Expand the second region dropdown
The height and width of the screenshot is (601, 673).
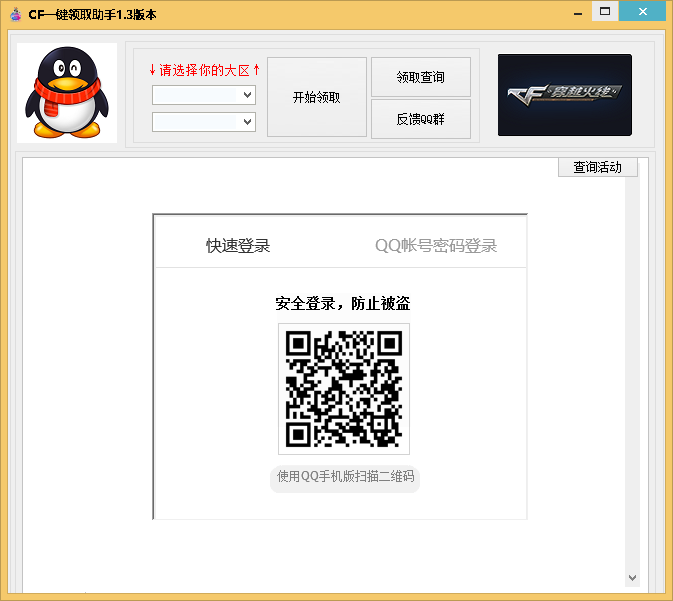tap(204, 122)
